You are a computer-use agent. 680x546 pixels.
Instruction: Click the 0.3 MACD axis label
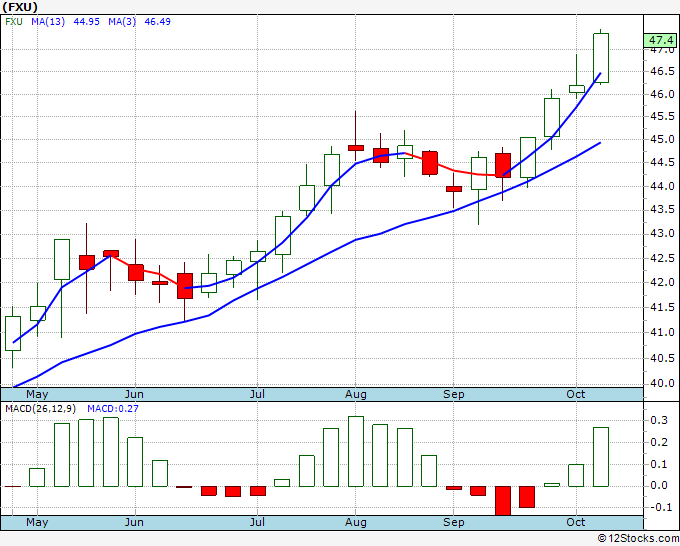(658, 420)
